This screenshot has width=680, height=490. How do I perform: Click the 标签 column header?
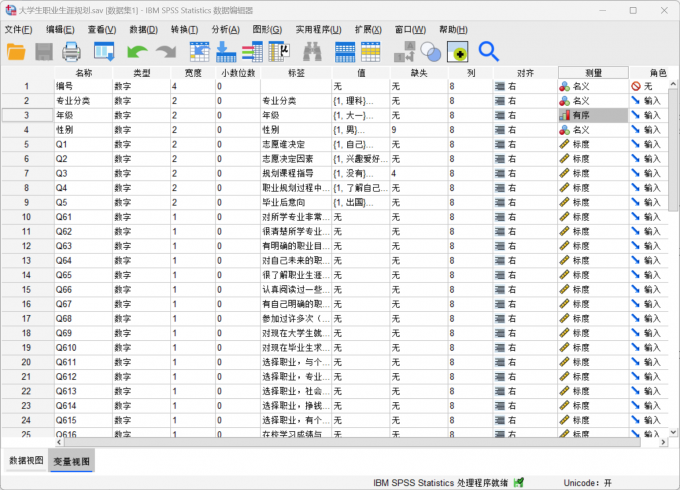click(x=297, y=73)
